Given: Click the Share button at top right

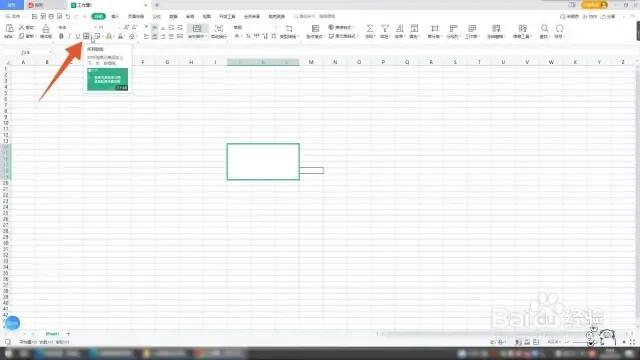Looking at the screenshot, I should tap(609, 16).
